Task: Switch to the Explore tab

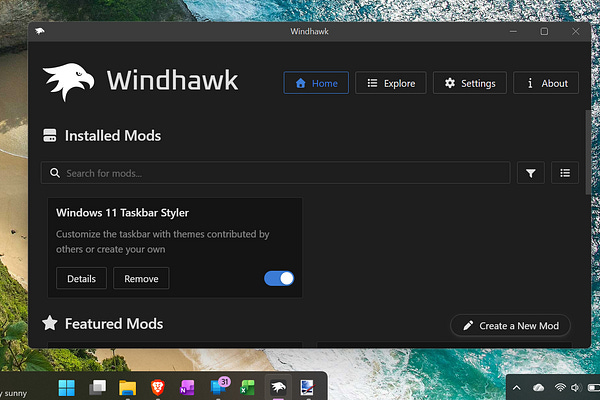Action: point(391,83)
